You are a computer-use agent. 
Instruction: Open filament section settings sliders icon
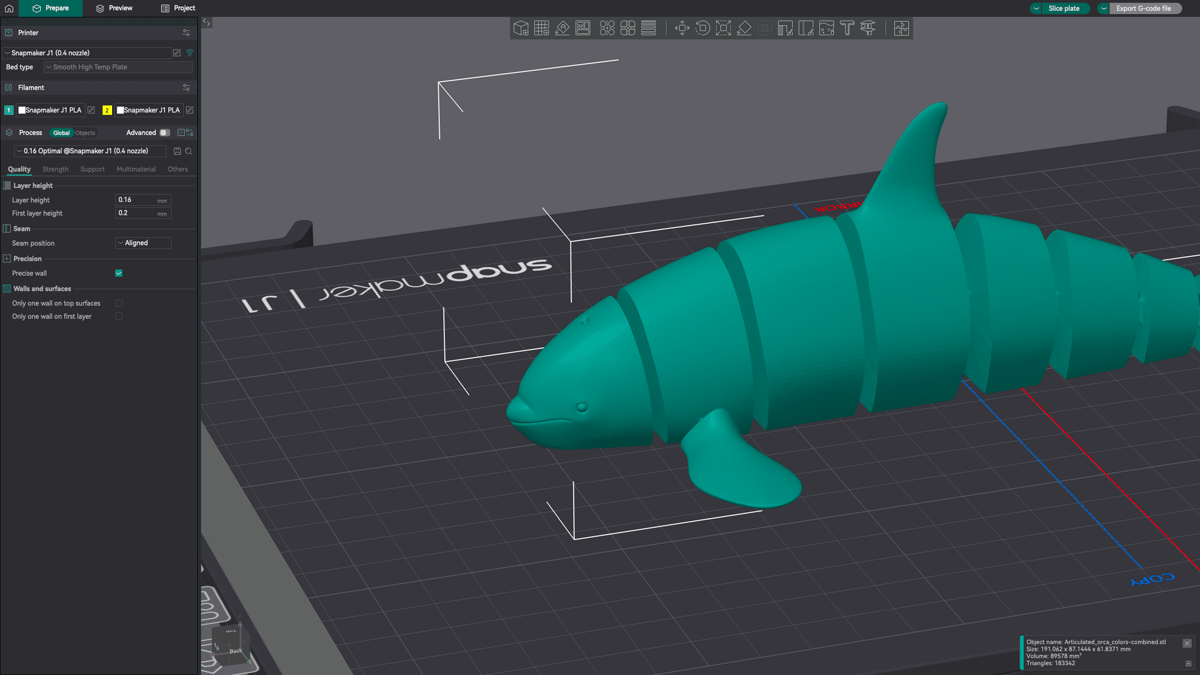click(186, 88)
